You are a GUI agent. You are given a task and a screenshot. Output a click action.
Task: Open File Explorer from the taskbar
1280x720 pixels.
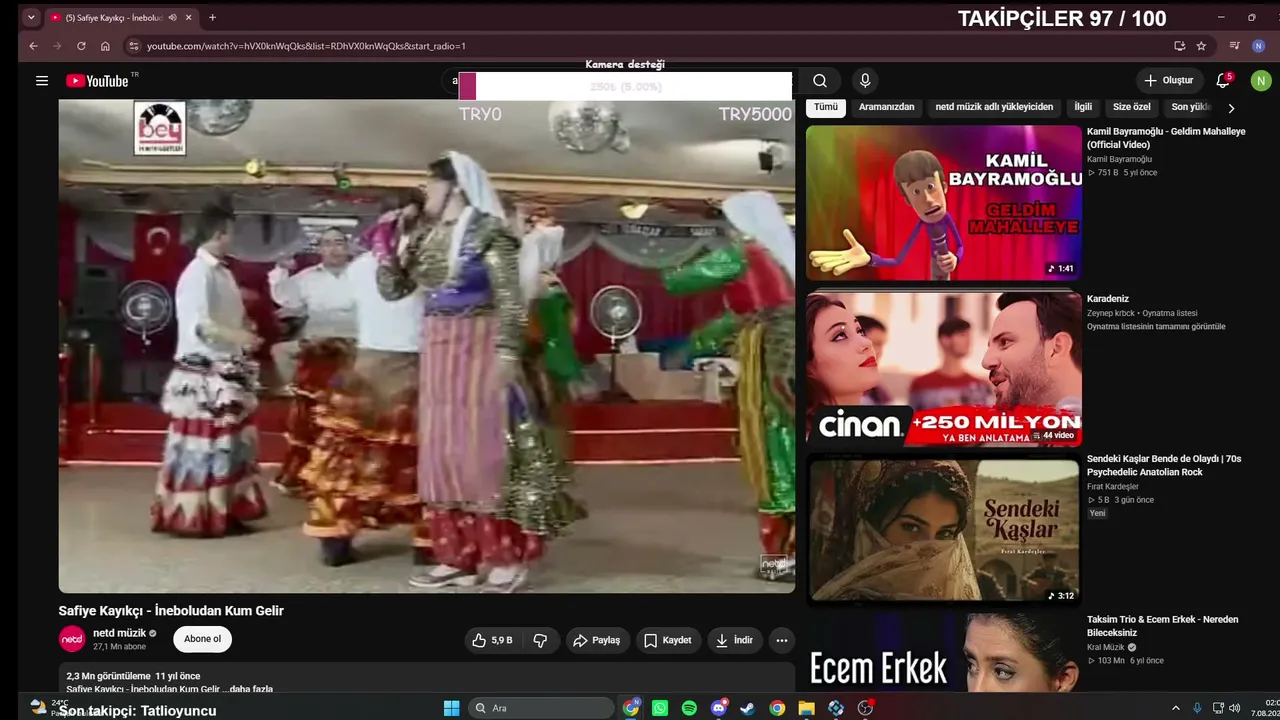(x=806, y=708)
